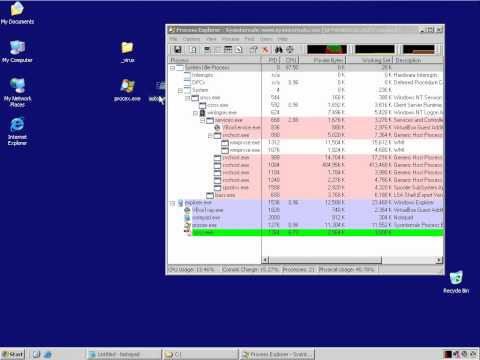This screenshot has height=360, width=480.
Task: Click the Properties toolbar icon
Action: coord(253,50)
